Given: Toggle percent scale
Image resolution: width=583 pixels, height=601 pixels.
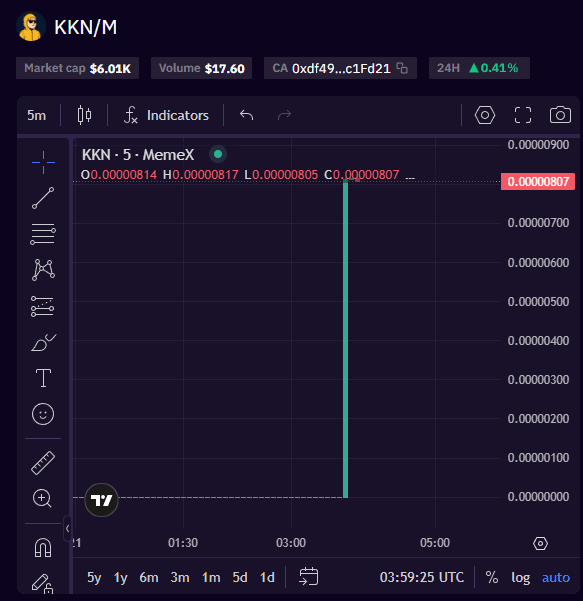Looking at the screenshot, I should point(492,577).
